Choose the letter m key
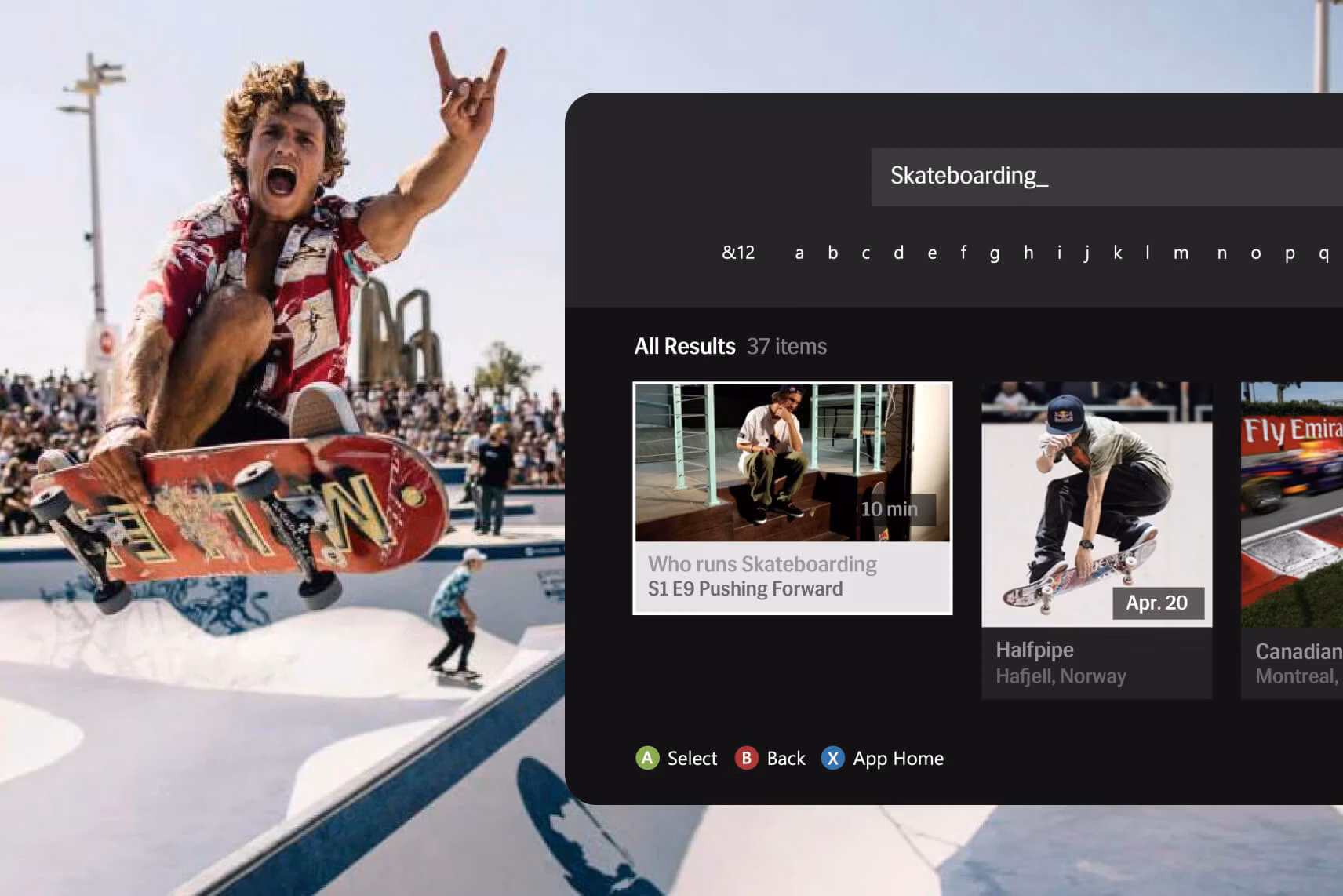 (x=1181, y=253)
